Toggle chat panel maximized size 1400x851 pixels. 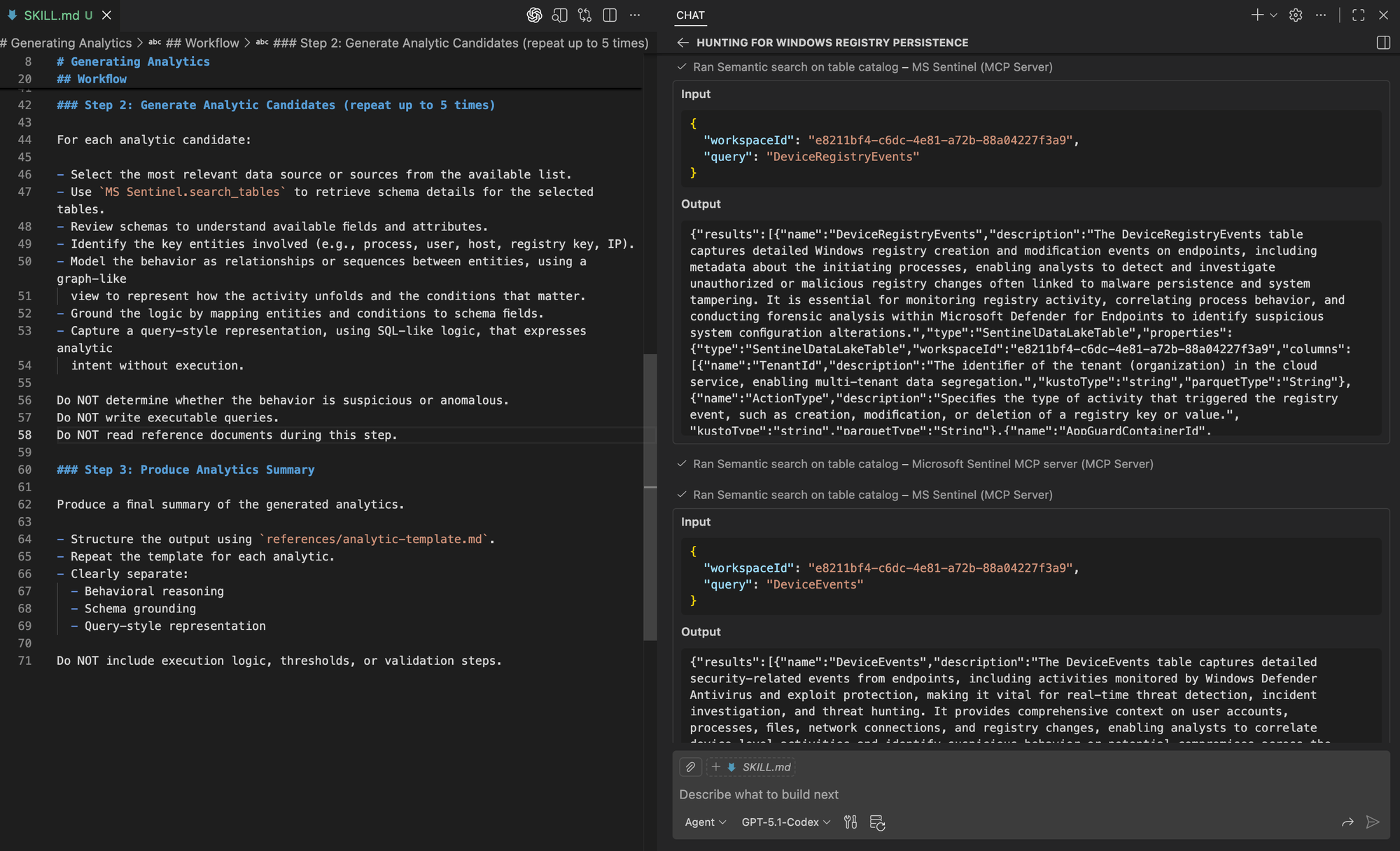click(1359, 15)
